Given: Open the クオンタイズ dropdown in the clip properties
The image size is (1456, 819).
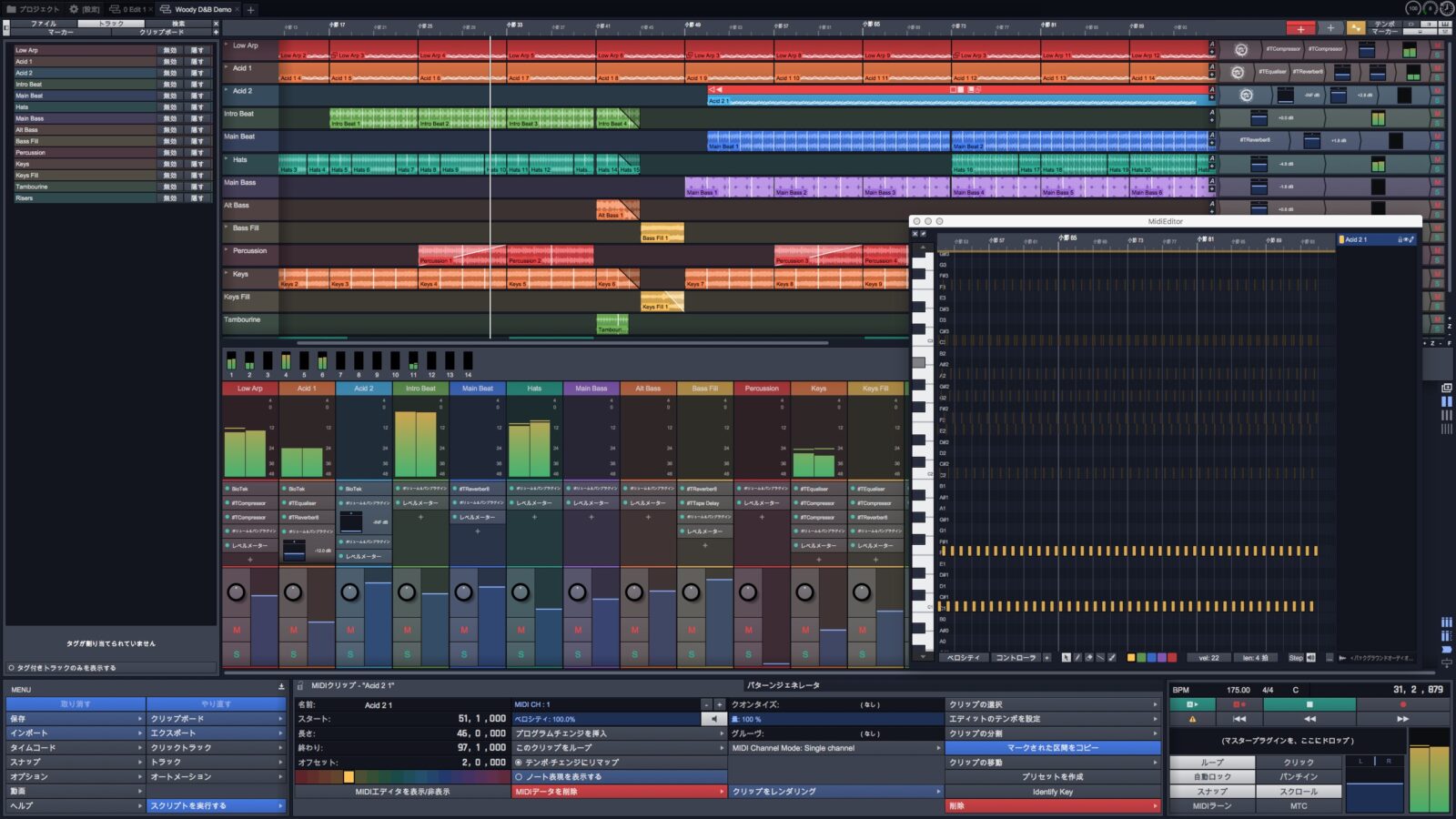Looking at the screenshot, I should (x=833, y=703).
